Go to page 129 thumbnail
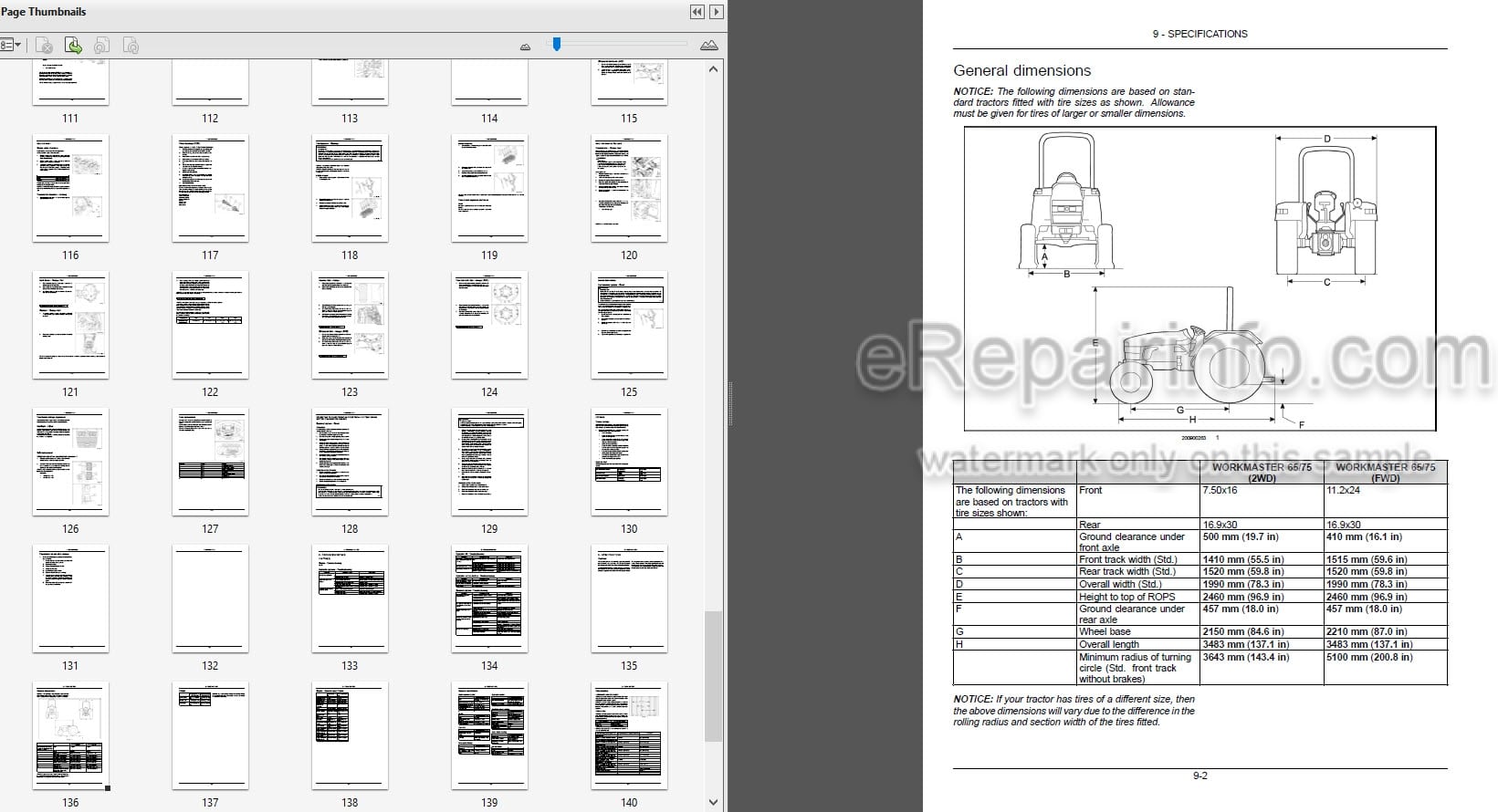The width and height of the screenshot is (1498, 812). click(489, 462)
